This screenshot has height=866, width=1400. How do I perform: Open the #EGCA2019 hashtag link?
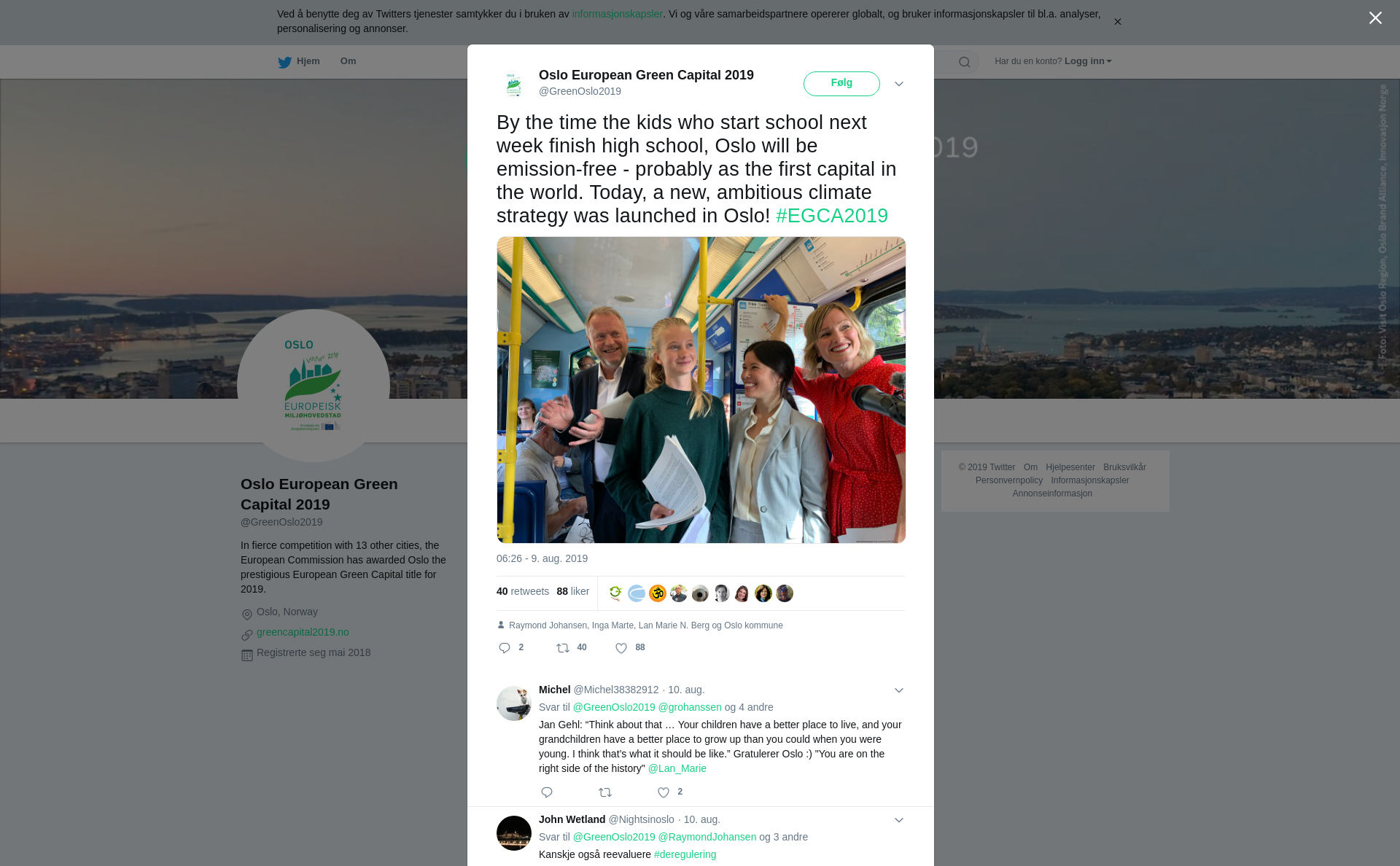coord(832,216)
